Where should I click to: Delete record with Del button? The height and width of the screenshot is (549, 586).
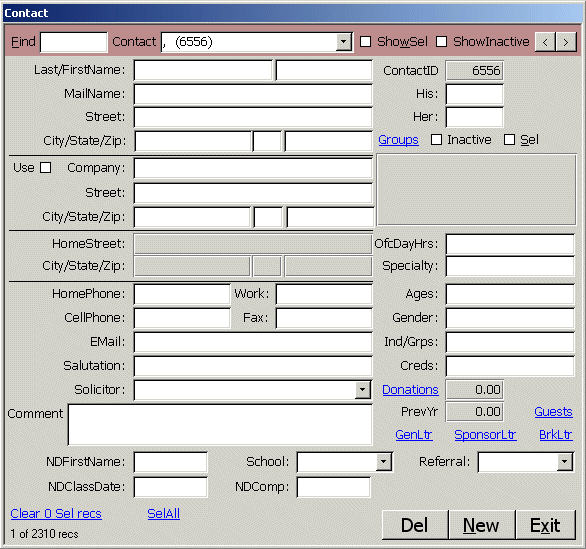[x=414, y=525]
